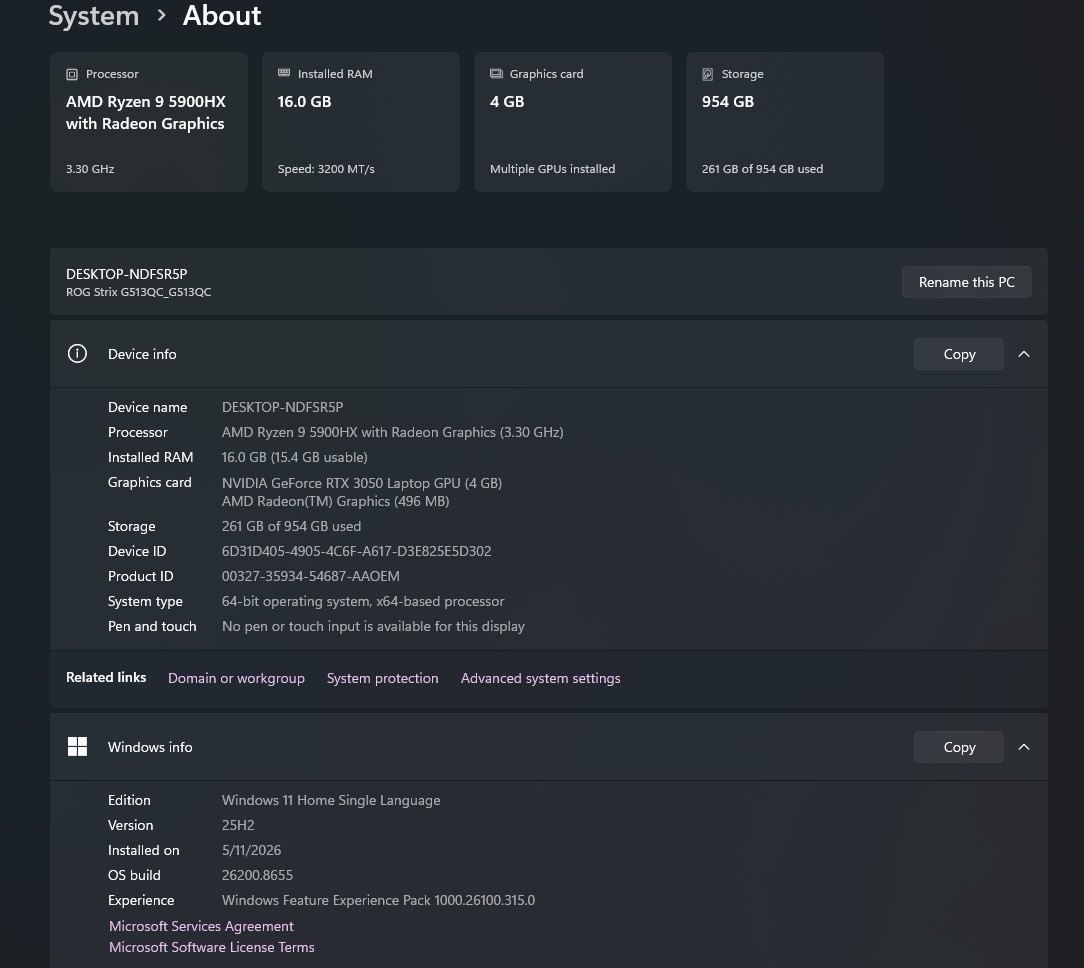Click Installed on date 5/11/2026

251,850
